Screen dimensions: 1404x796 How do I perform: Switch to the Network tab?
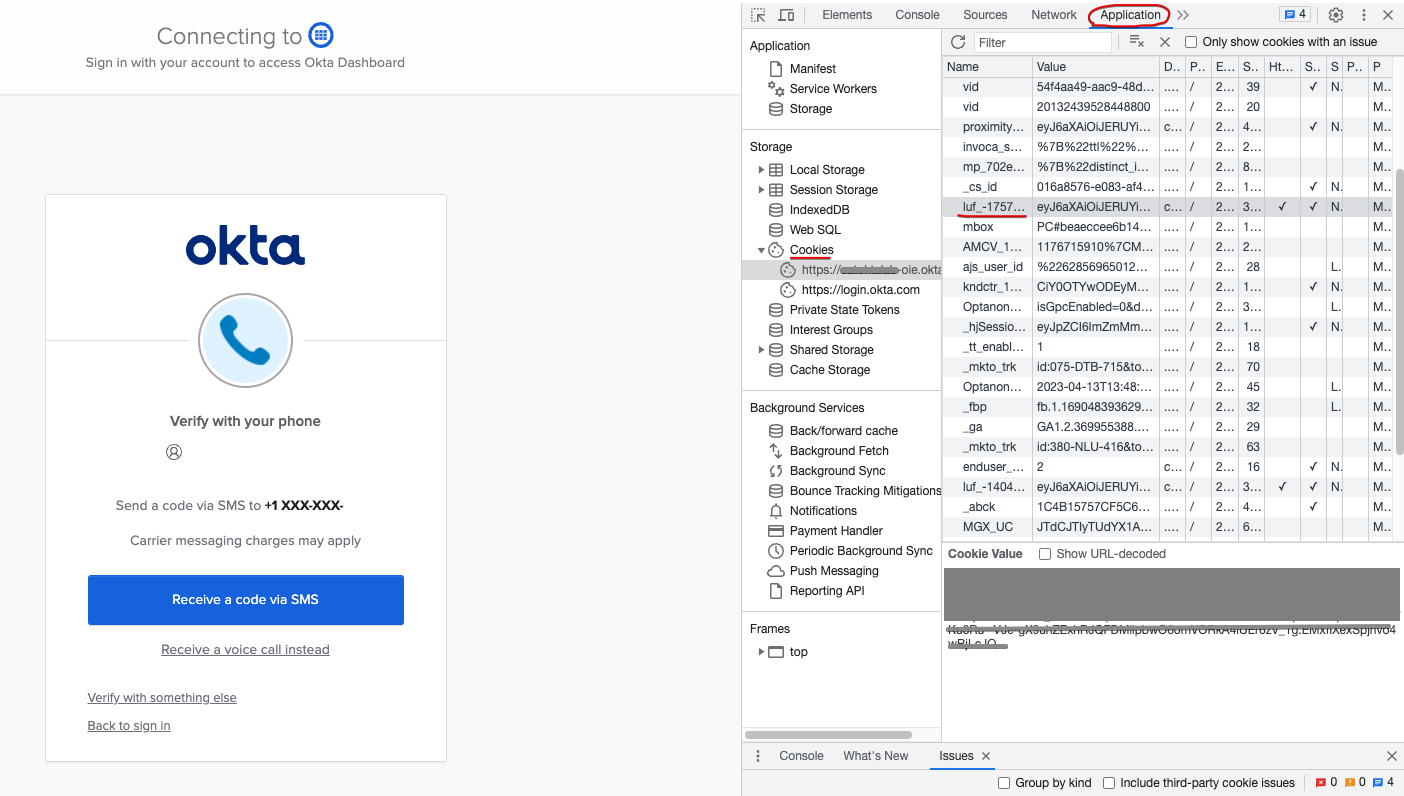tap(1054, 15)
